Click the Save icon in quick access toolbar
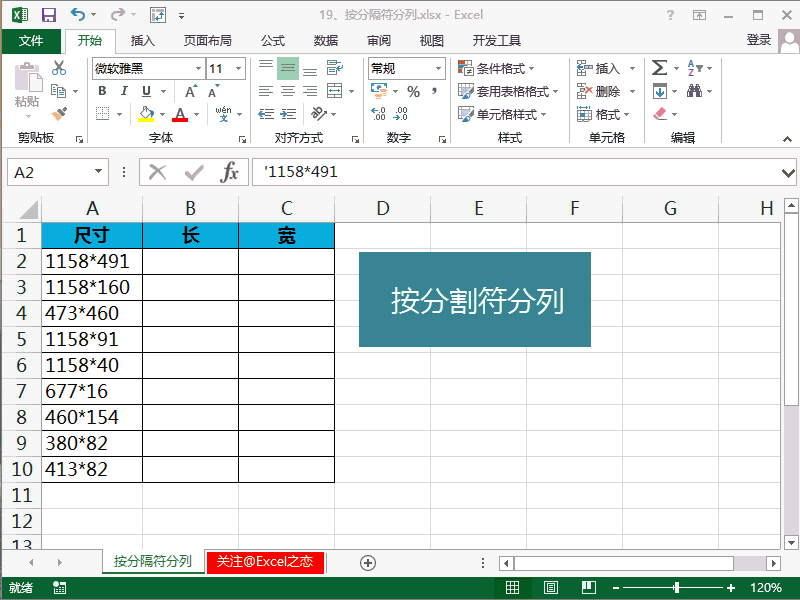This screenshot has height=600, width=800. (48, 15)
